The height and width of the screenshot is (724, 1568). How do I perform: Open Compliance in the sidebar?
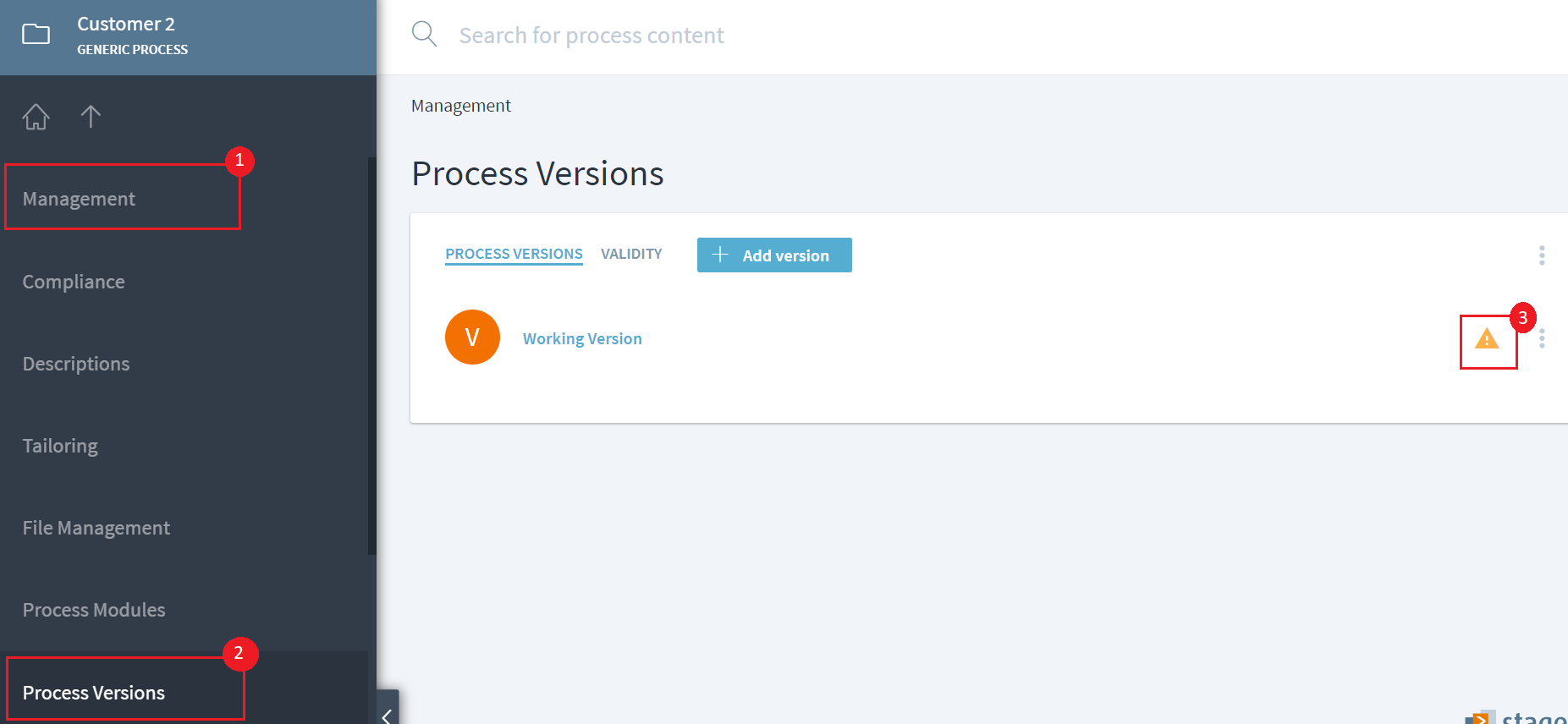tap(74, 282)
